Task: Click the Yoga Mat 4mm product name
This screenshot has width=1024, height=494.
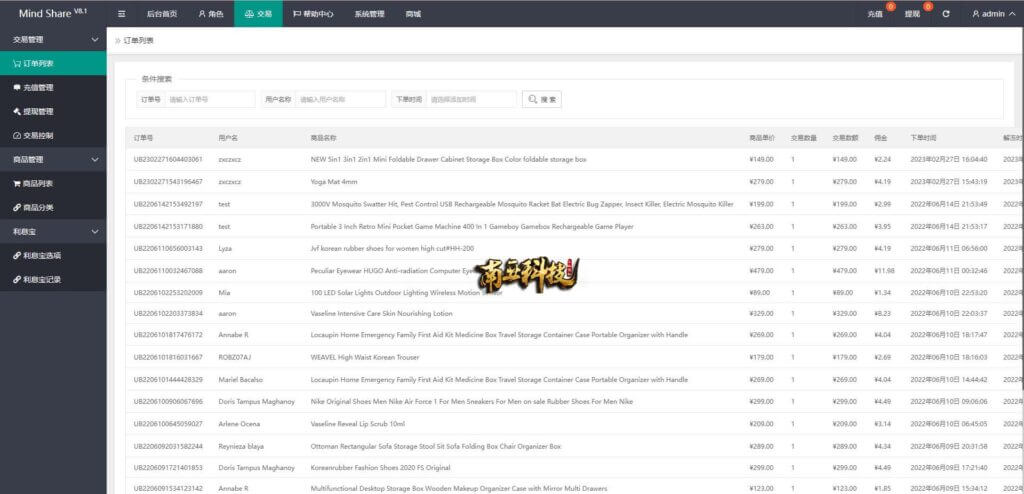Action: tap(334, 182)
